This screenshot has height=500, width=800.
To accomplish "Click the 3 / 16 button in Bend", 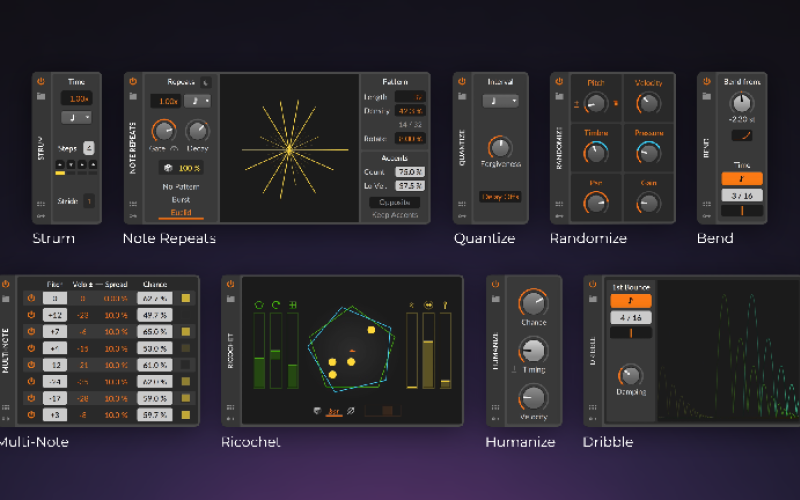I will (742, 195).
